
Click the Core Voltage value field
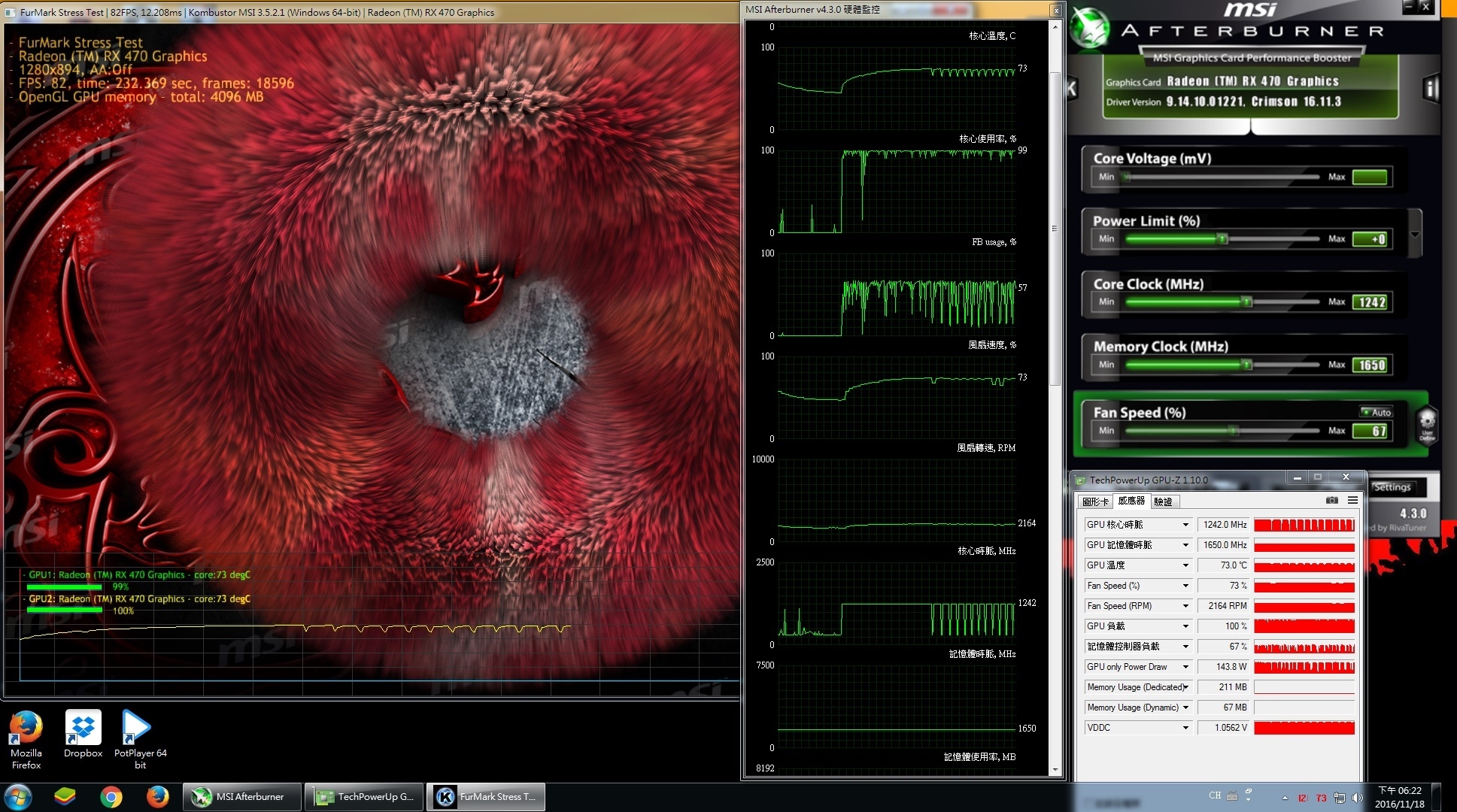click(x=1370, y=177)
